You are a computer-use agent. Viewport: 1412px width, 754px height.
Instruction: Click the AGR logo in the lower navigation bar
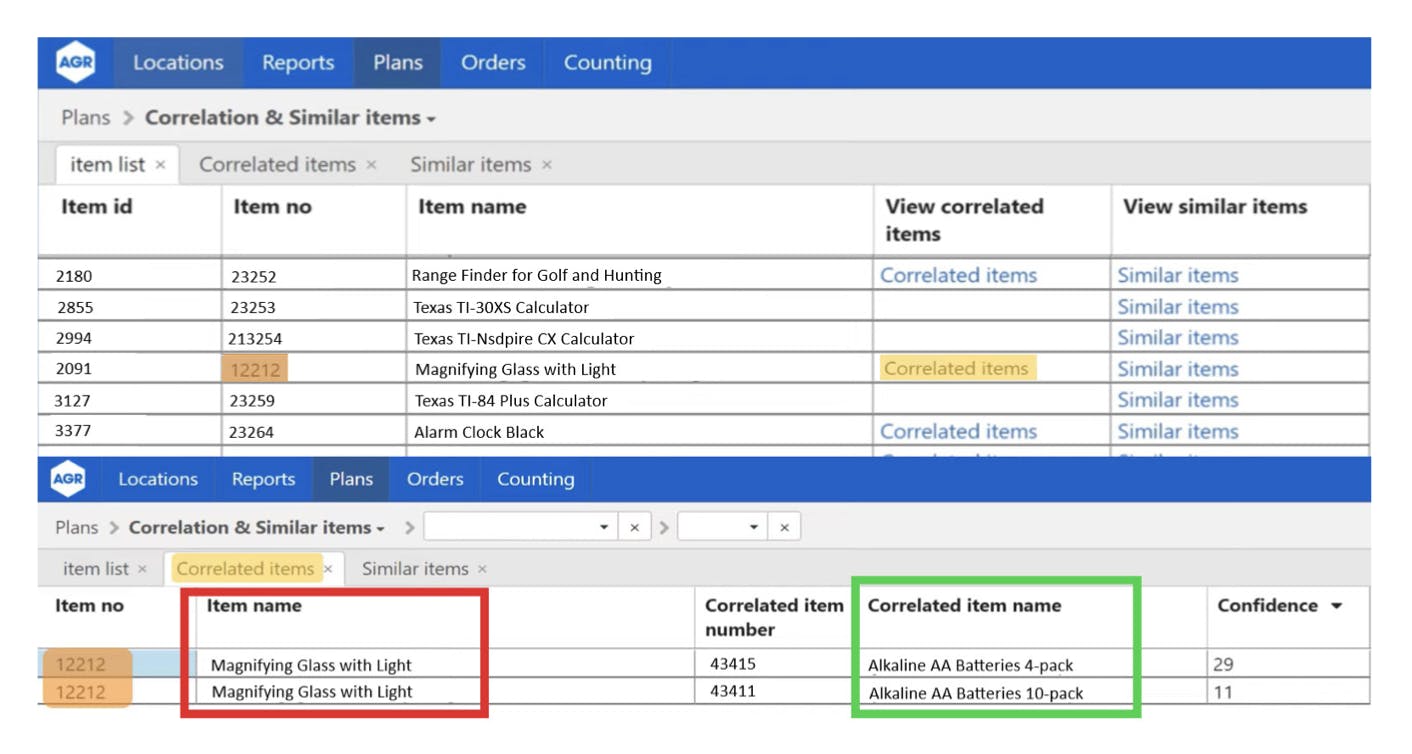tap(68, 480)
